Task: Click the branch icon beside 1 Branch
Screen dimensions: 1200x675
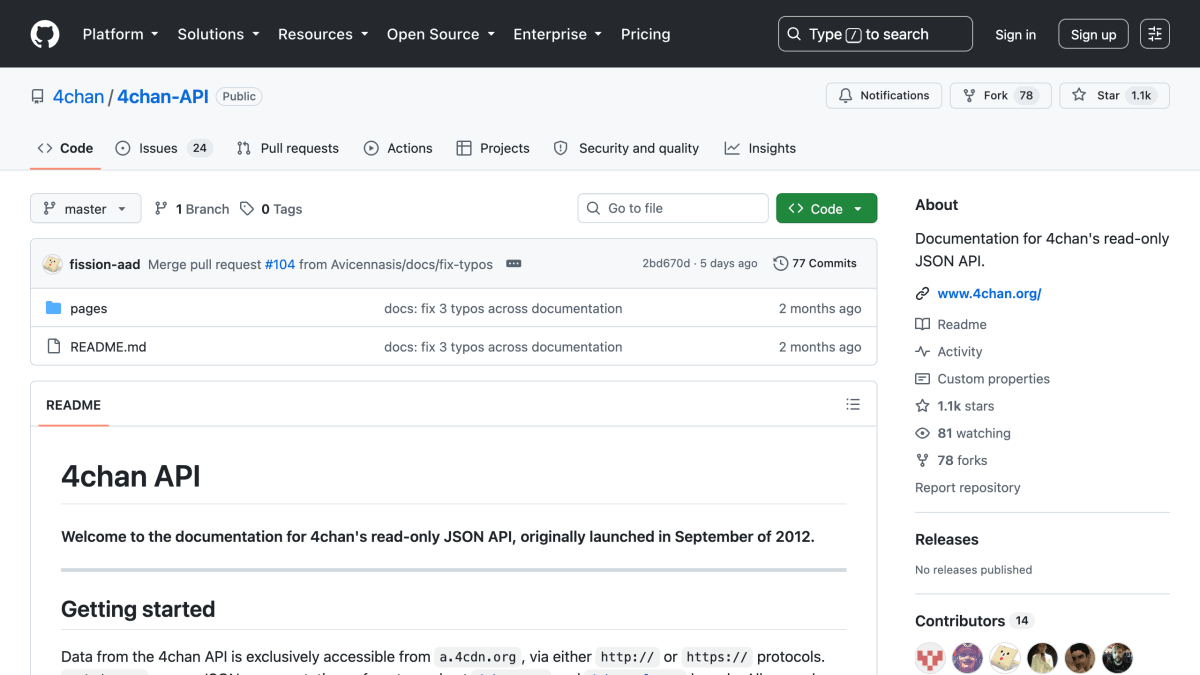Action: (161, 209)
